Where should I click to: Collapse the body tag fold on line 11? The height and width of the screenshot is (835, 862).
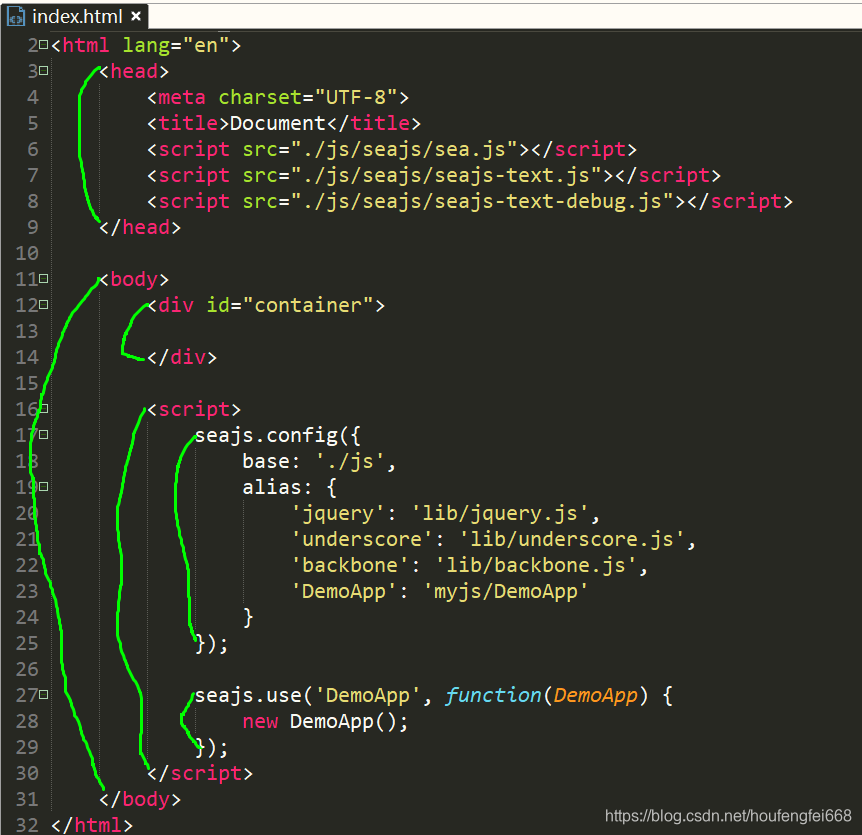44,279
